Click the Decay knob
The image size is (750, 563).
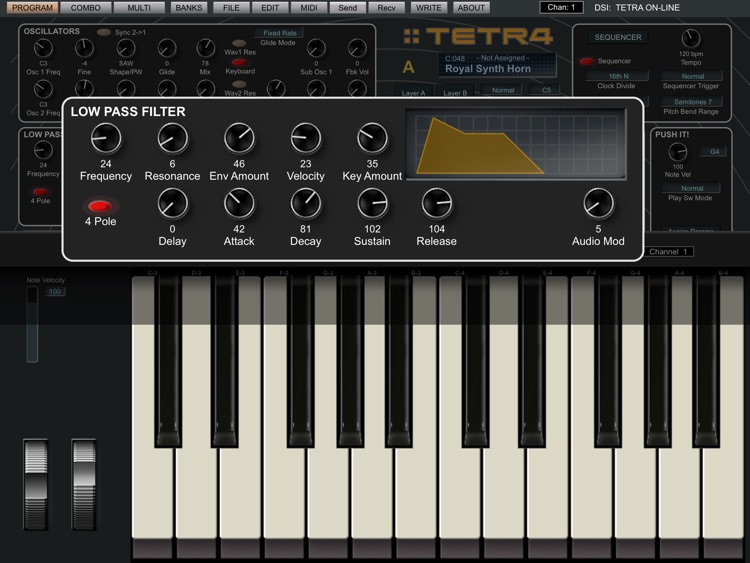(x=306, y=203)
